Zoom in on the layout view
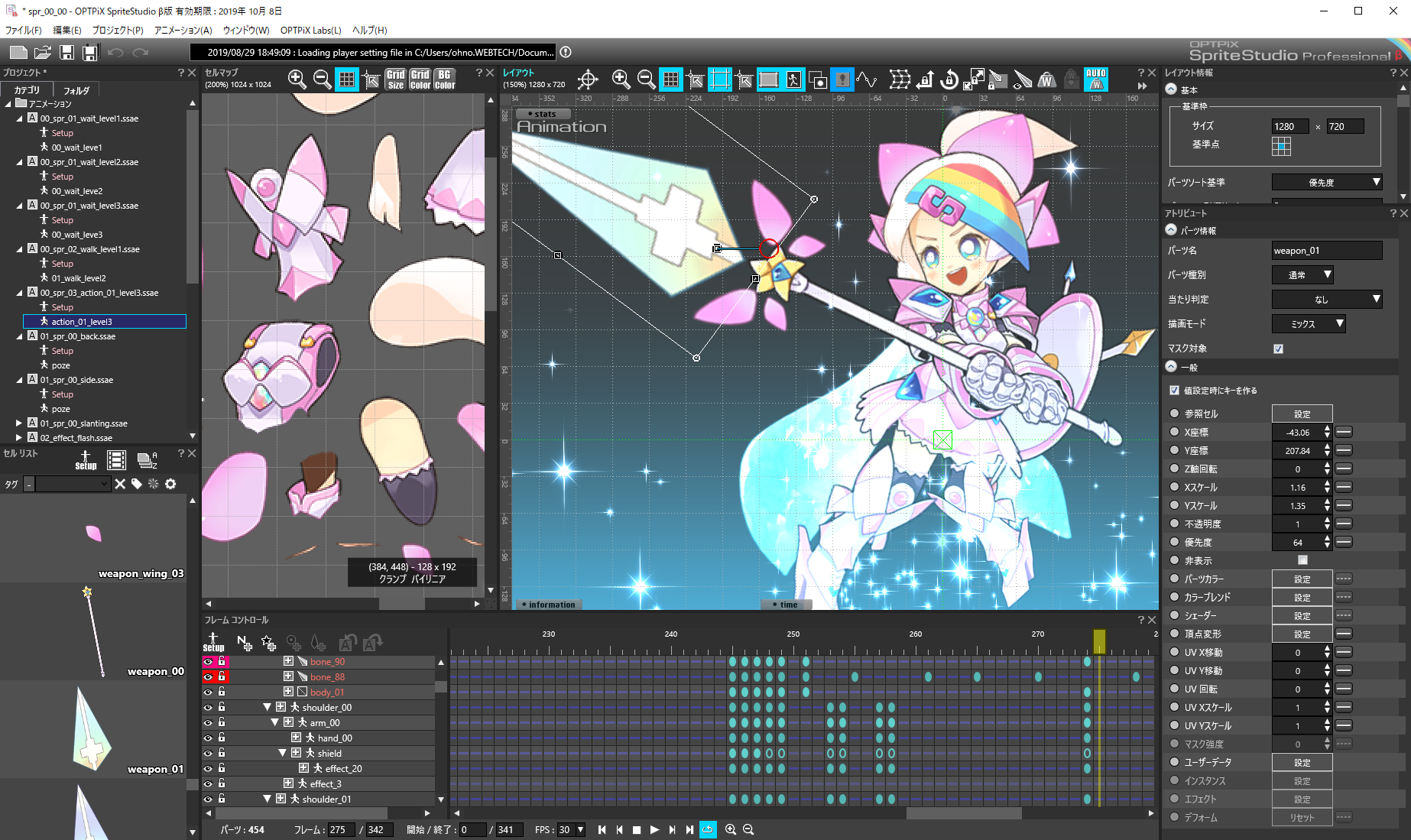This screenshot has height=840, width=1411. (621, 79)
